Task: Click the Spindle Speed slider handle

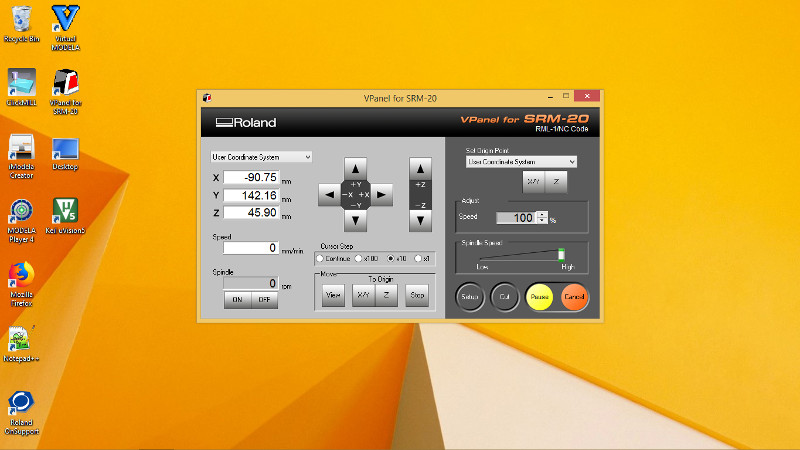Action: click(x=561, y=255)
